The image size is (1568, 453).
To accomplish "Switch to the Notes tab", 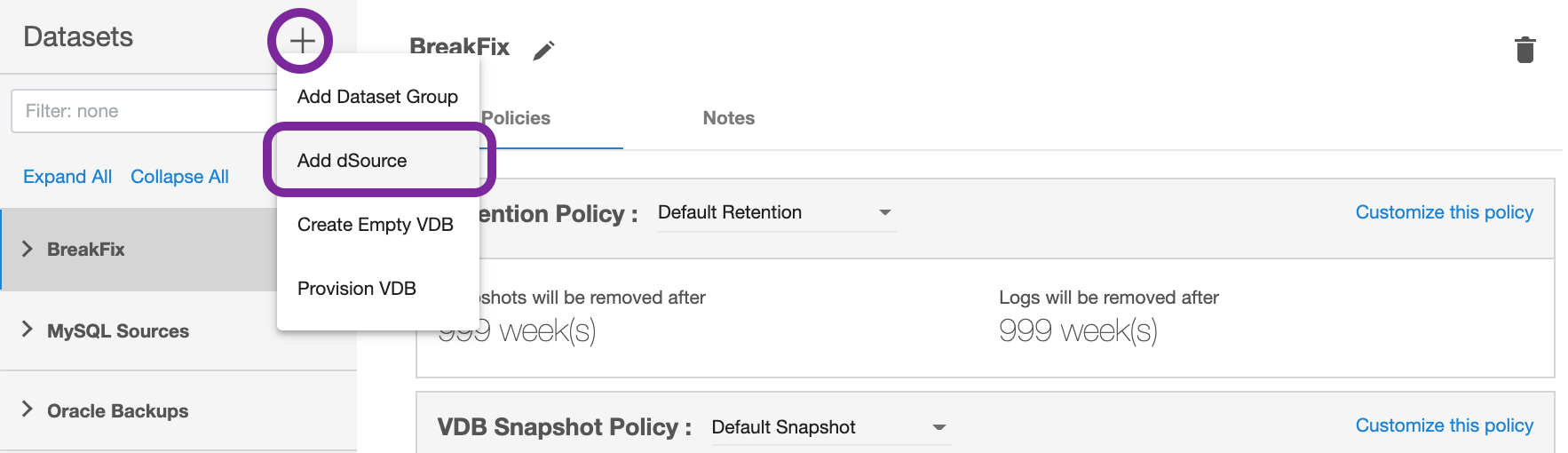I will 728,118.
